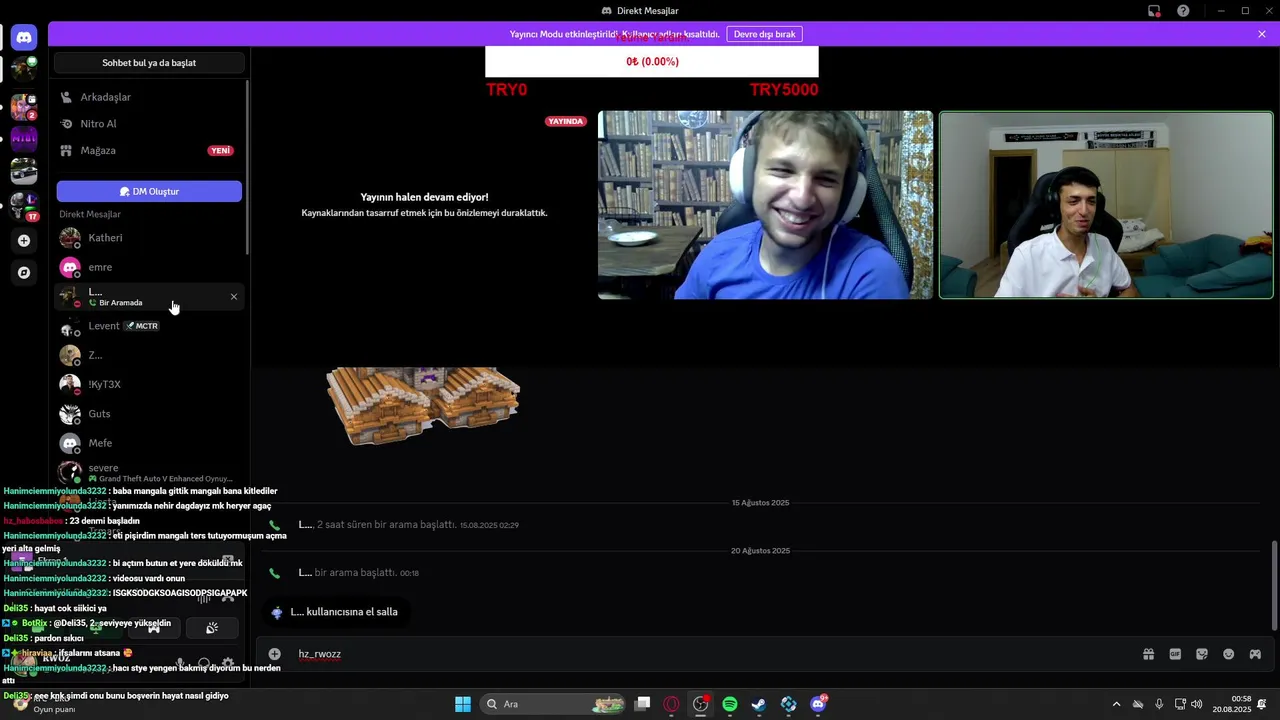
Task: Open GIF picker icon
Action: pyautogui.click(x=1175, y=654)
